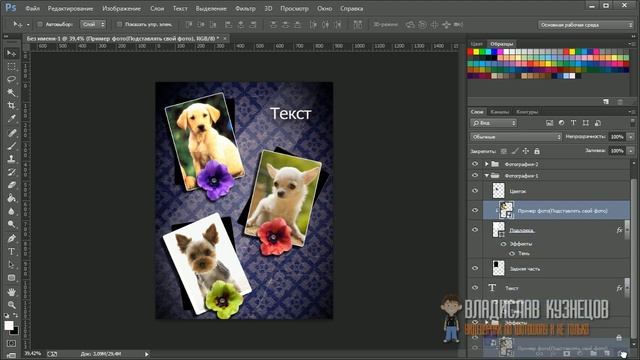Image resolution: width=640 pixels, height=360 pixels.
Task: Open the Изображение menu
Action: point(121,8)
